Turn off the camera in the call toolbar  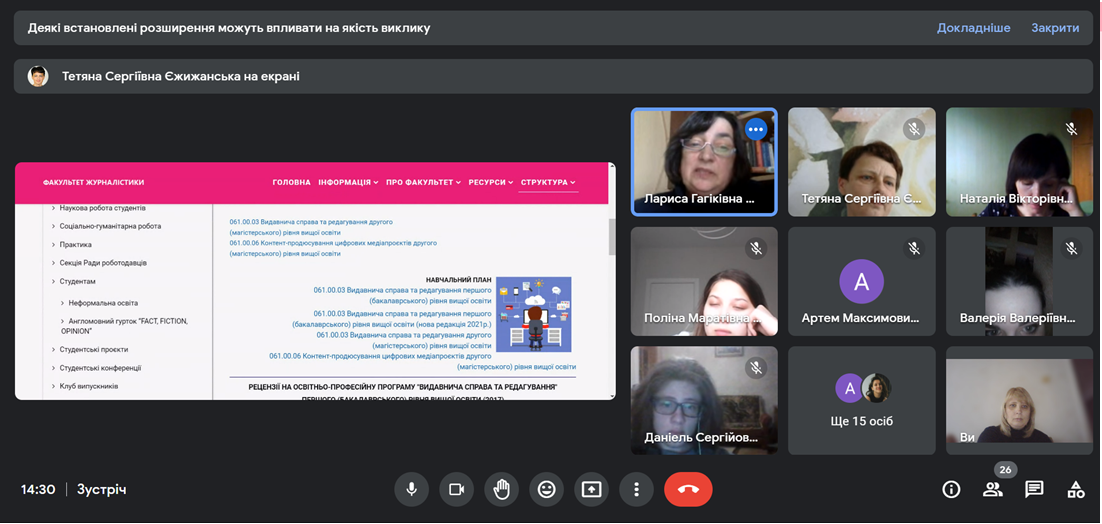tap(457, 490)
